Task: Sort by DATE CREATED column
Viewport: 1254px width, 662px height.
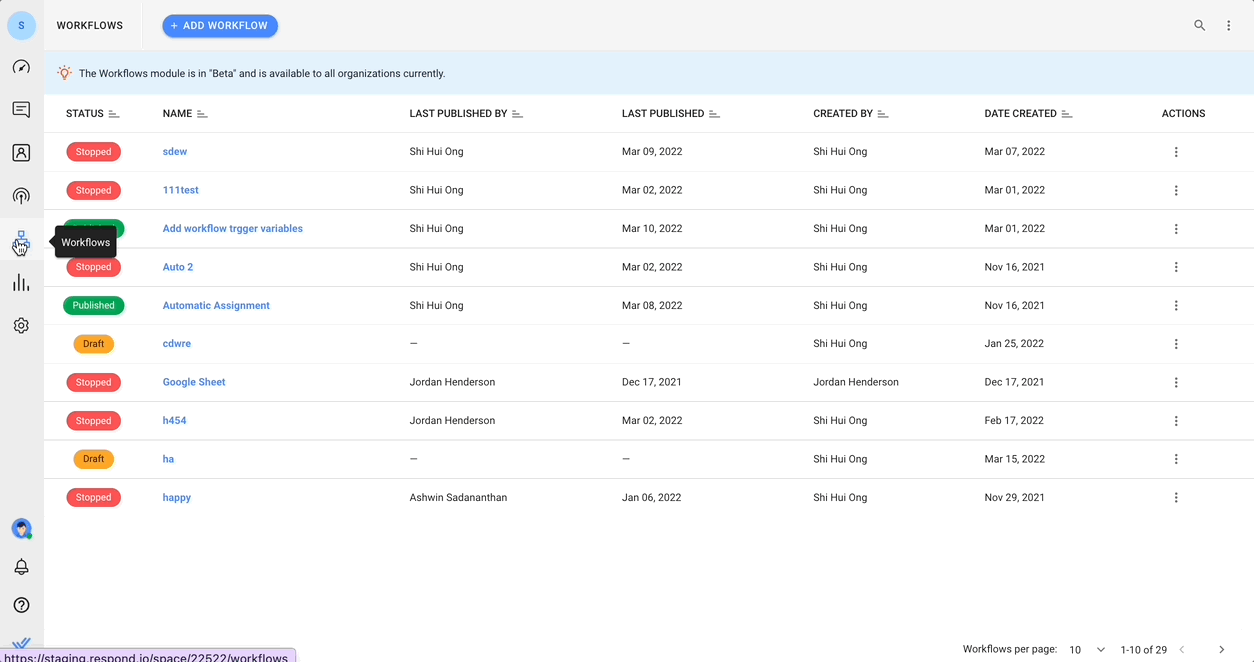Action: click(1067, 113)
